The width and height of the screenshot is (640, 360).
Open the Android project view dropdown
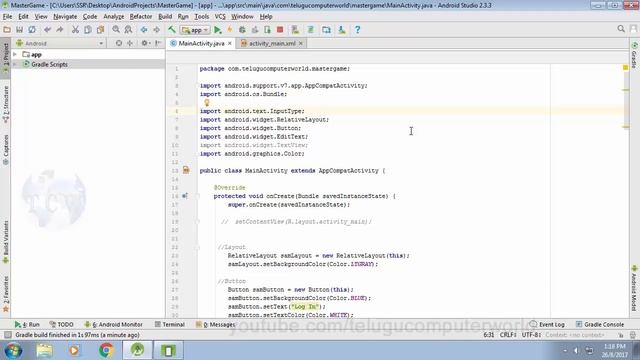point(60,43)
